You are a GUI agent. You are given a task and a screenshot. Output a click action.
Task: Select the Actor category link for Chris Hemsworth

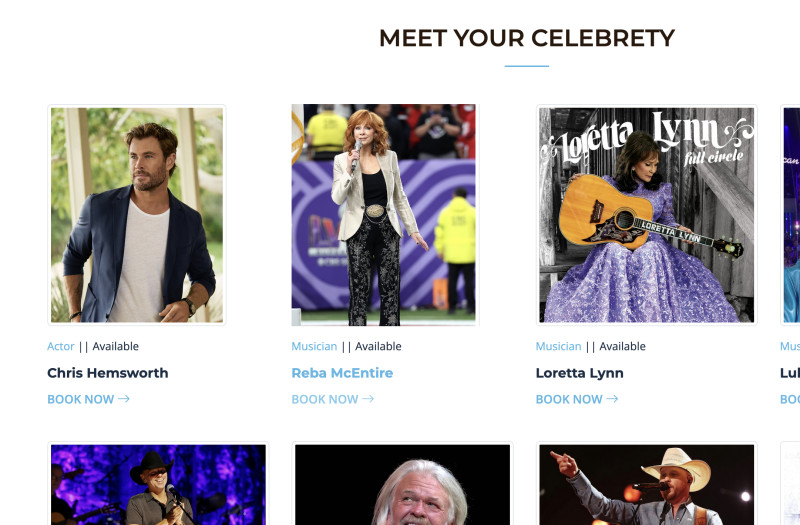pos(61,346)
